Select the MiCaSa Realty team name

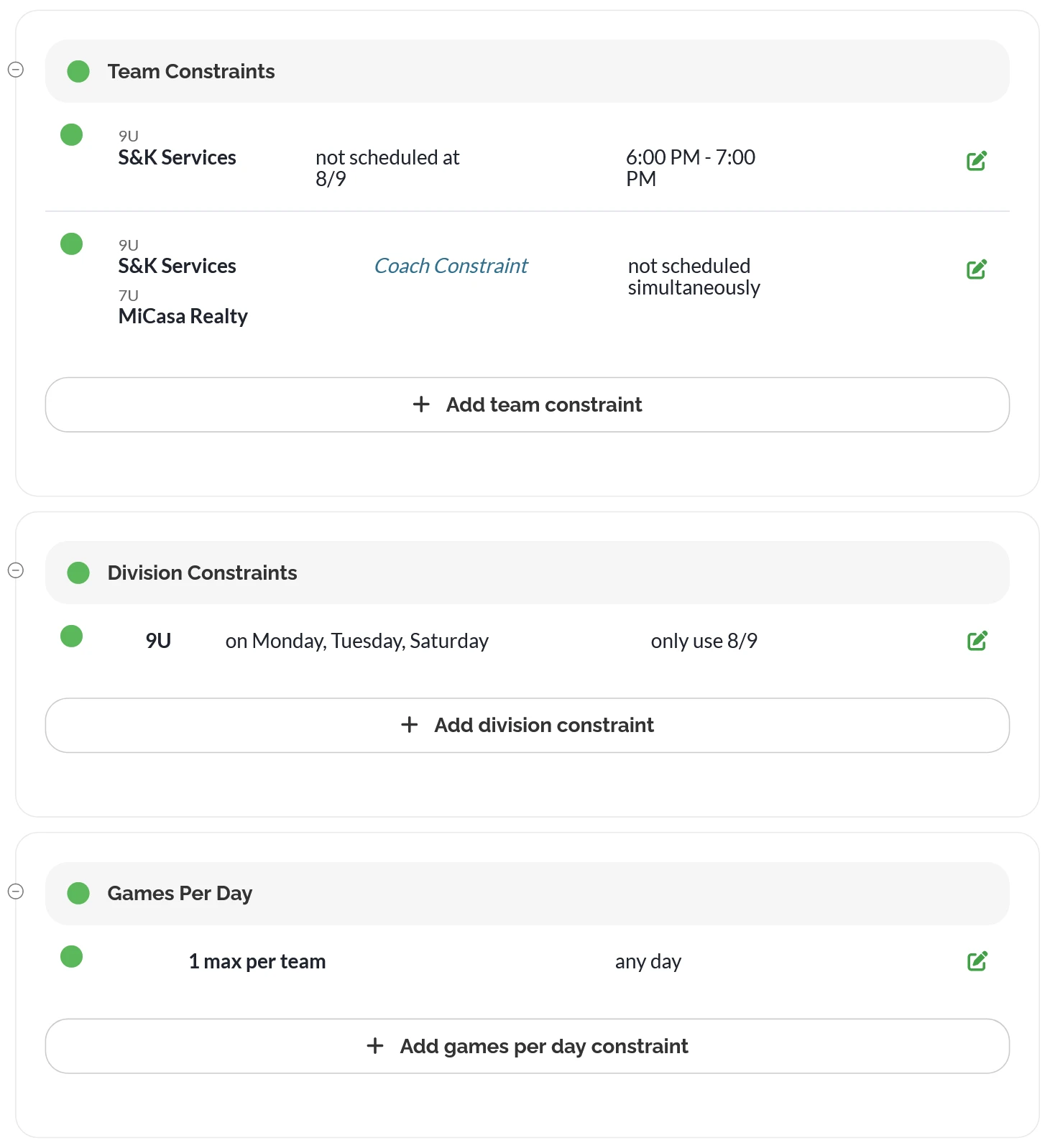[x=183, y=316]
